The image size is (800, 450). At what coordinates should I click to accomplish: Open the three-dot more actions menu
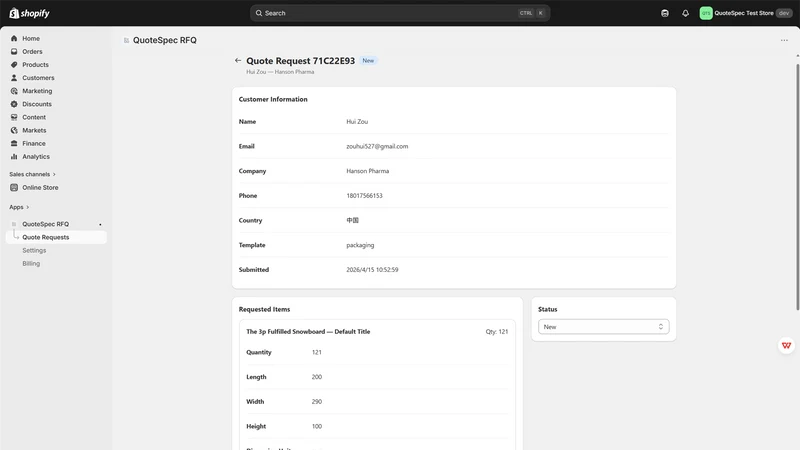[784, 40]
